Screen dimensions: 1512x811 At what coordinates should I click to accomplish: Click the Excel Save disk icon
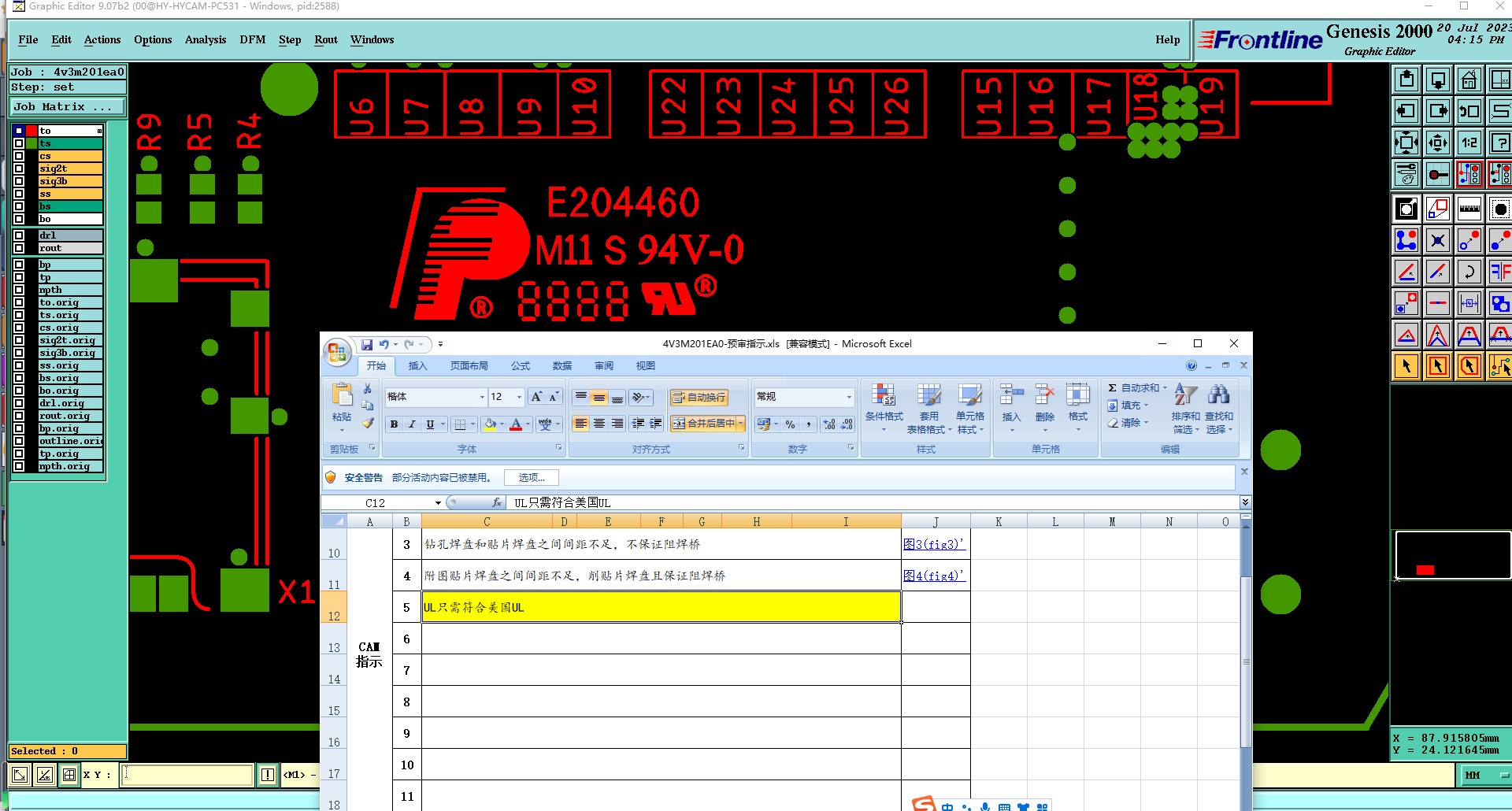pyautogui.click(x=367, y=344)
